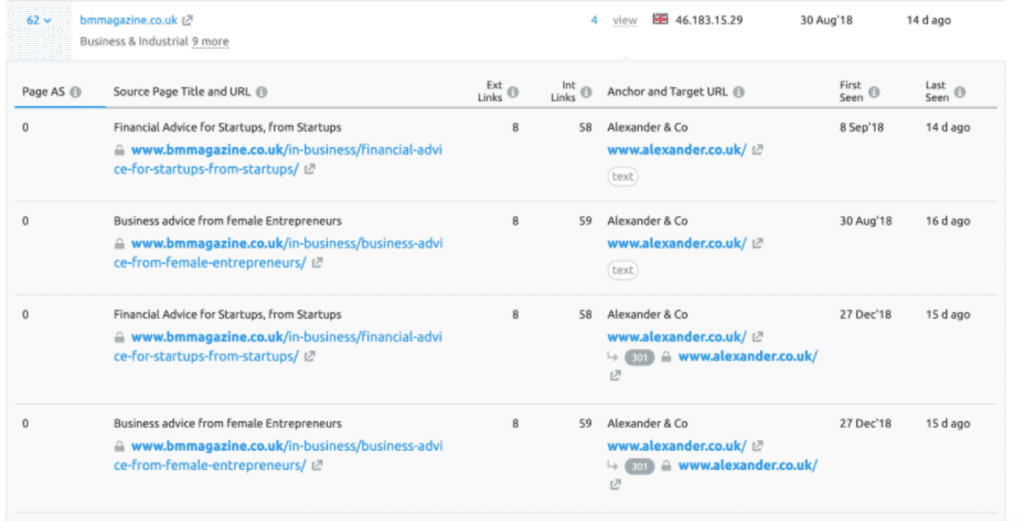The image size is (1024, 521).
Task: Select title Financial Advice for Startups, 8 Sep'18 row
Action: (x=227, y=127)
